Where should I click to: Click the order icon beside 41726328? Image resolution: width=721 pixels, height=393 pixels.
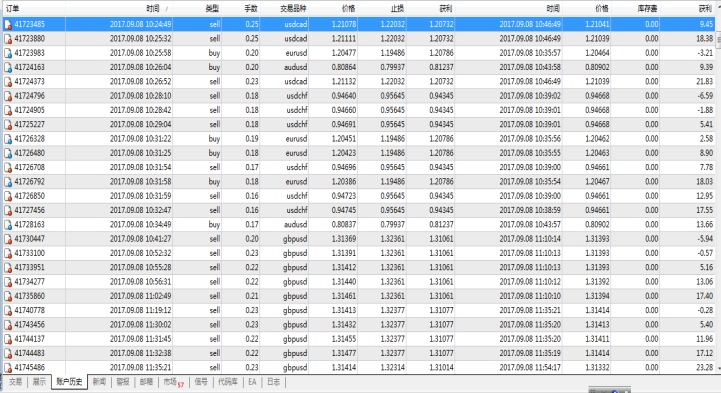point(8,138)
